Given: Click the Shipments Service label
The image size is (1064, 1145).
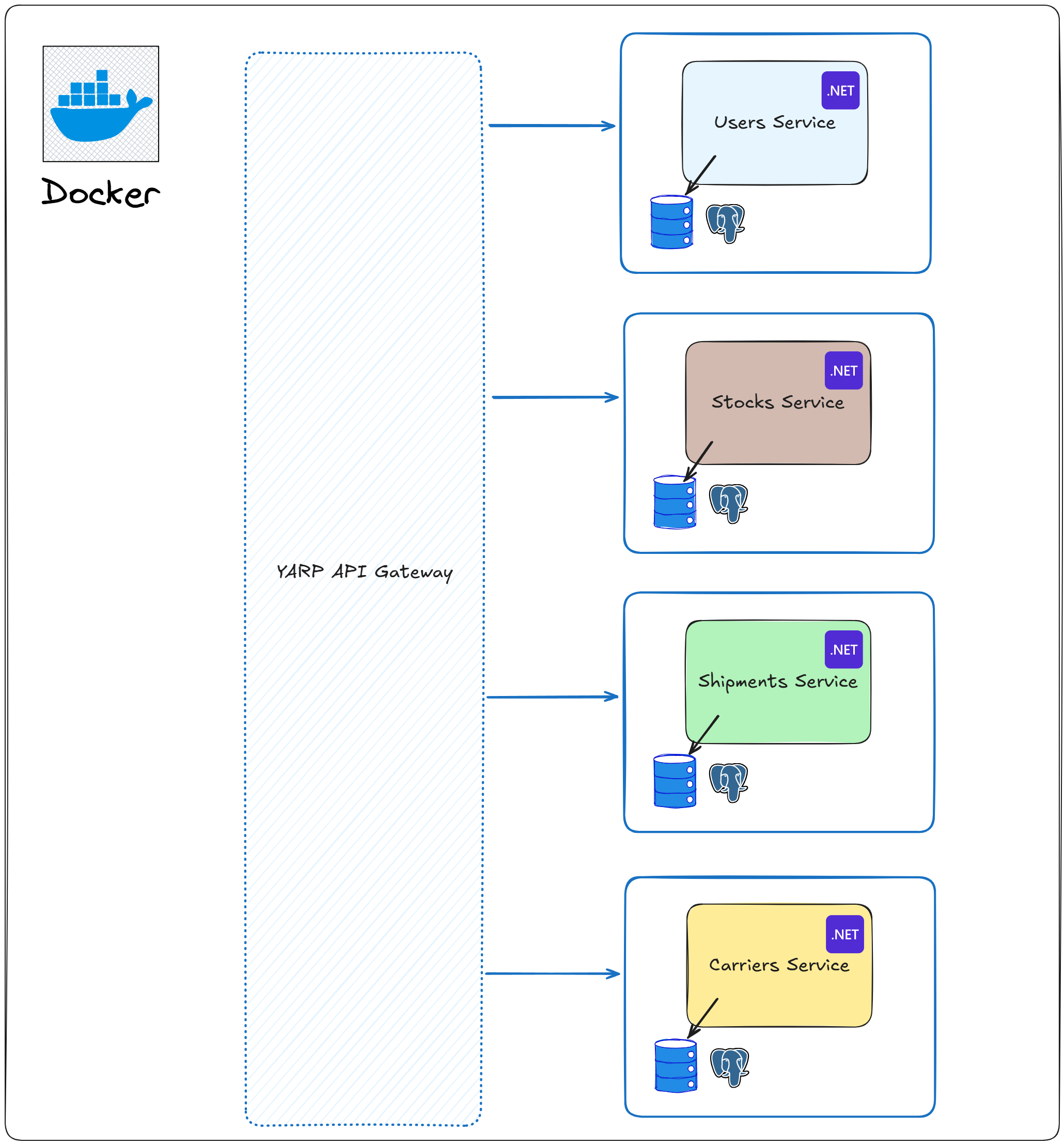Looking at the screenshot, I should pyautogui.click(x=778, y=682).
